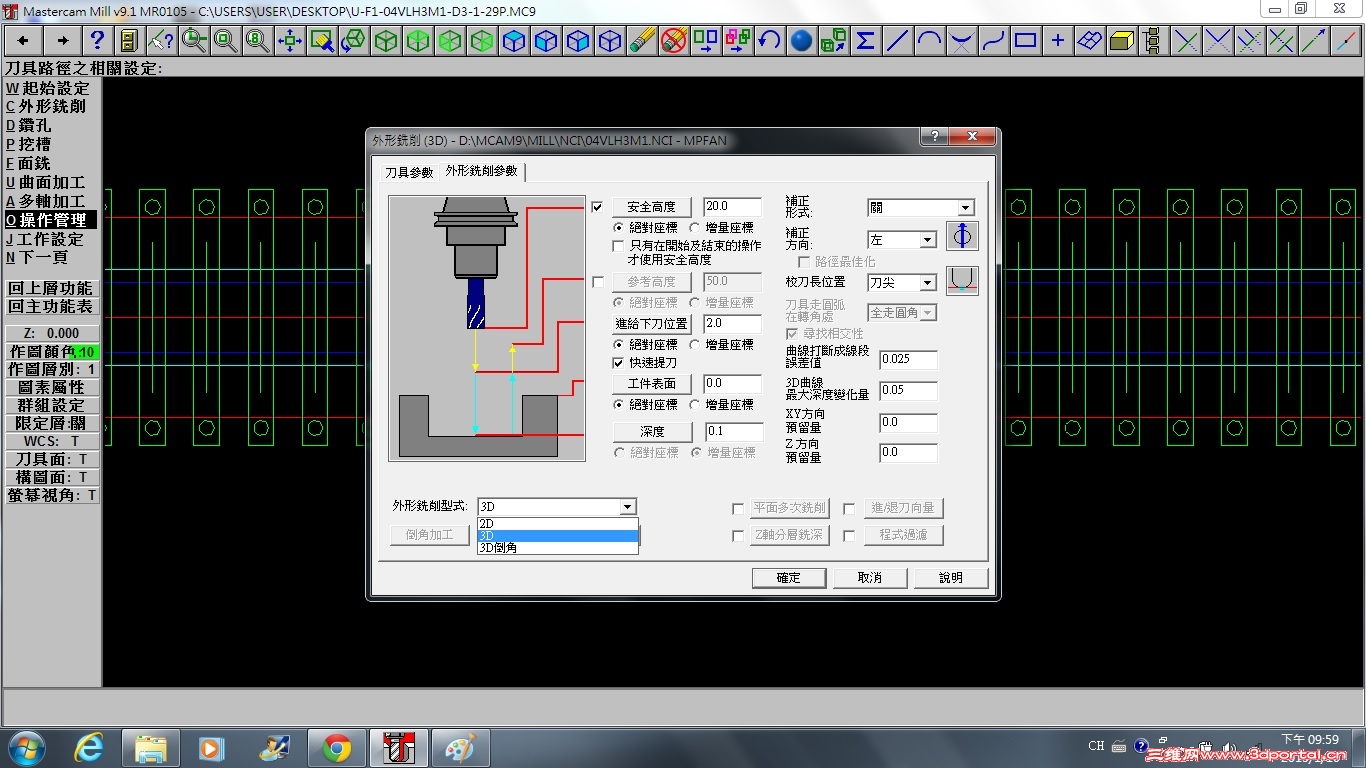
Task: Enable the 進/退刀向量 checkbox
Action: [x=849, y=509]
